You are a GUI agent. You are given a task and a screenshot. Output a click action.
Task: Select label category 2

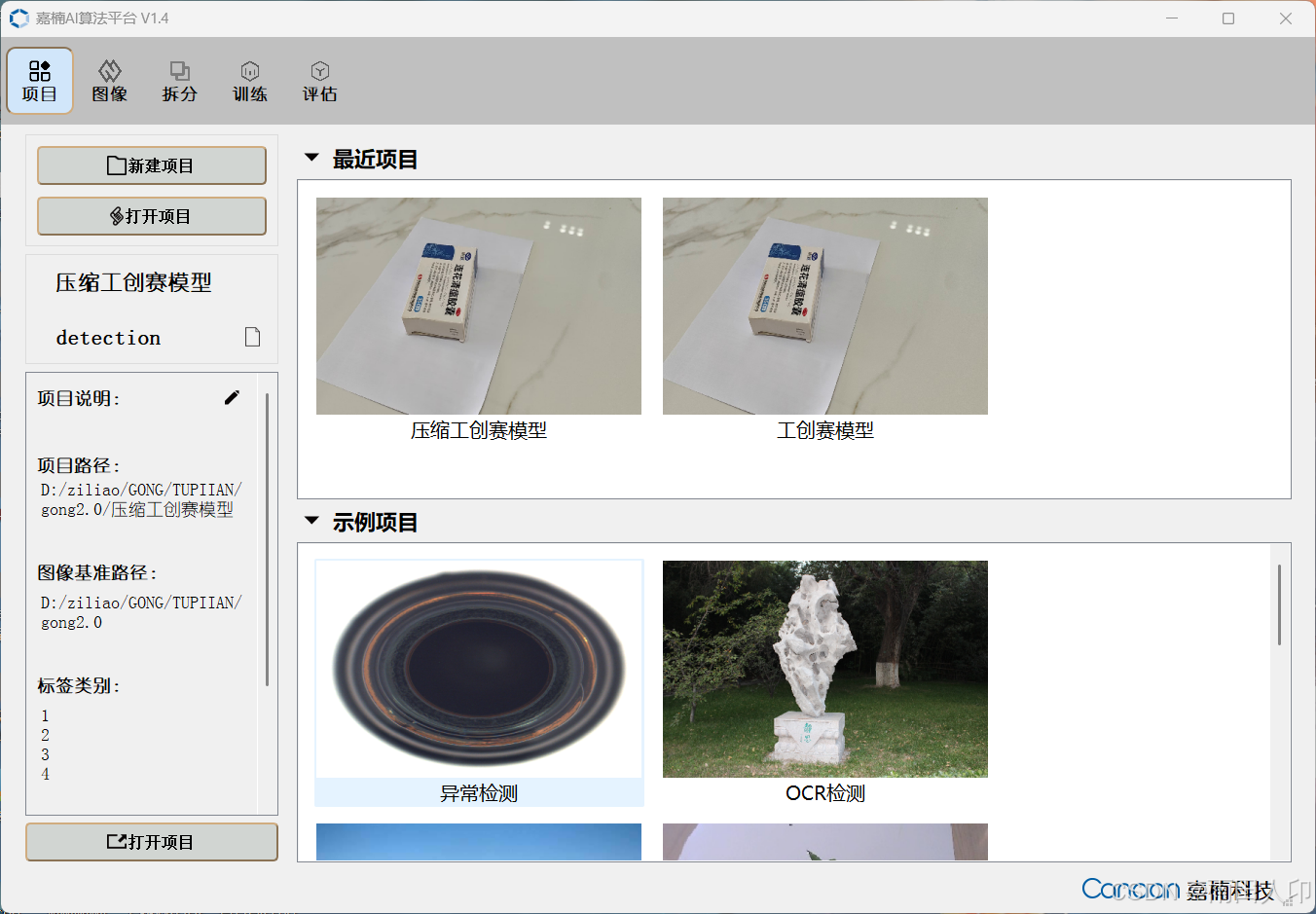tap(45, 736)
